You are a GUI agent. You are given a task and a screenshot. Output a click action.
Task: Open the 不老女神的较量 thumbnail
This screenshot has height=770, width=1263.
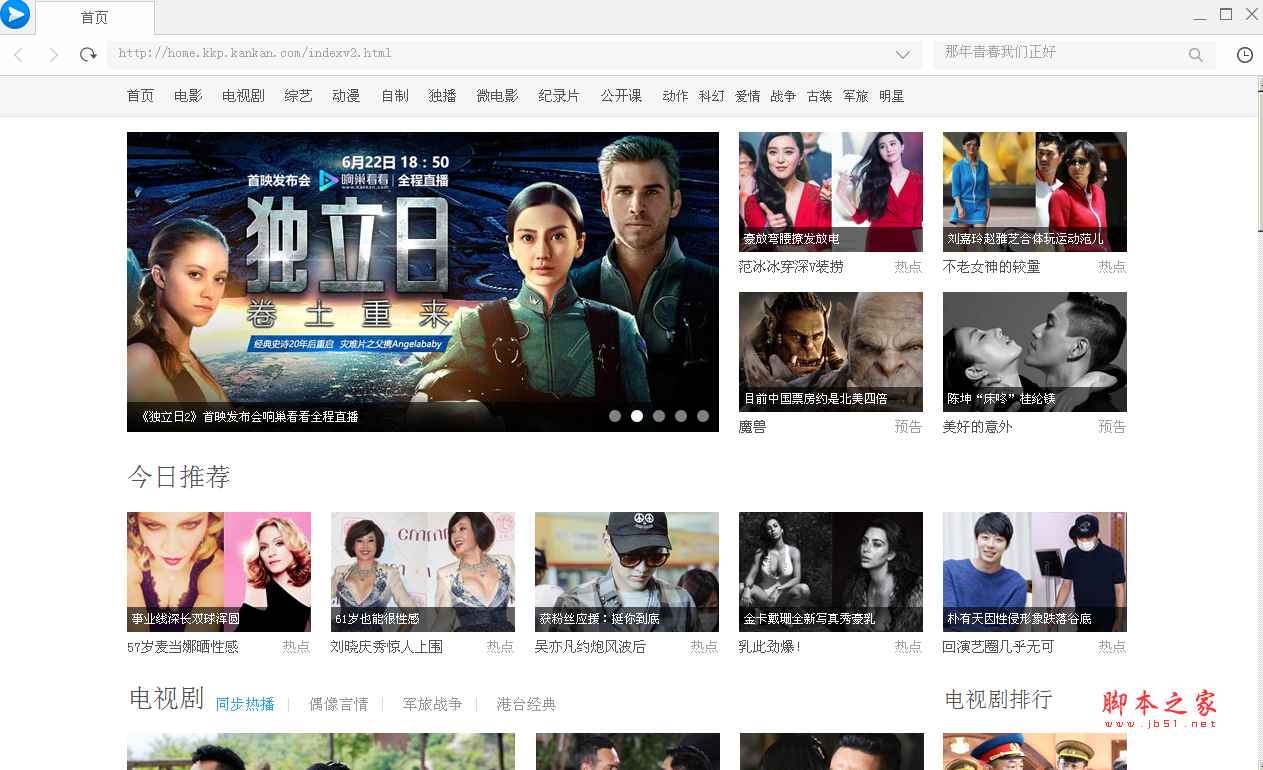click(1035, 192)
